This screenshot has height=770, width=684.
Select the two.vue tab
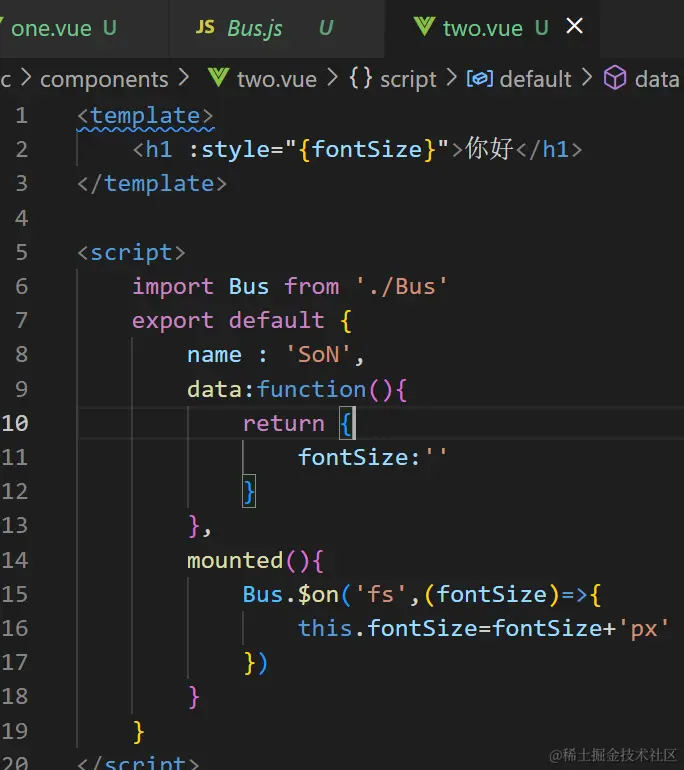click(482, 28)
